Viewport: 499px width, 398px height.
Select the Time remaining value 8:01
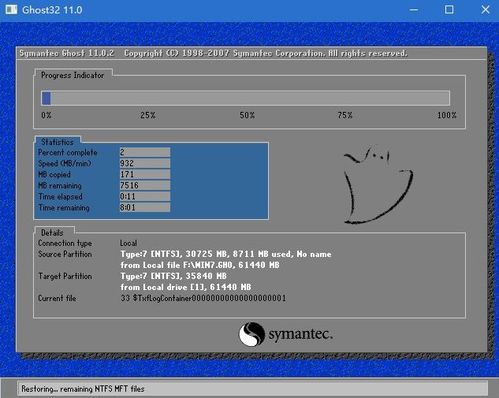145,207
